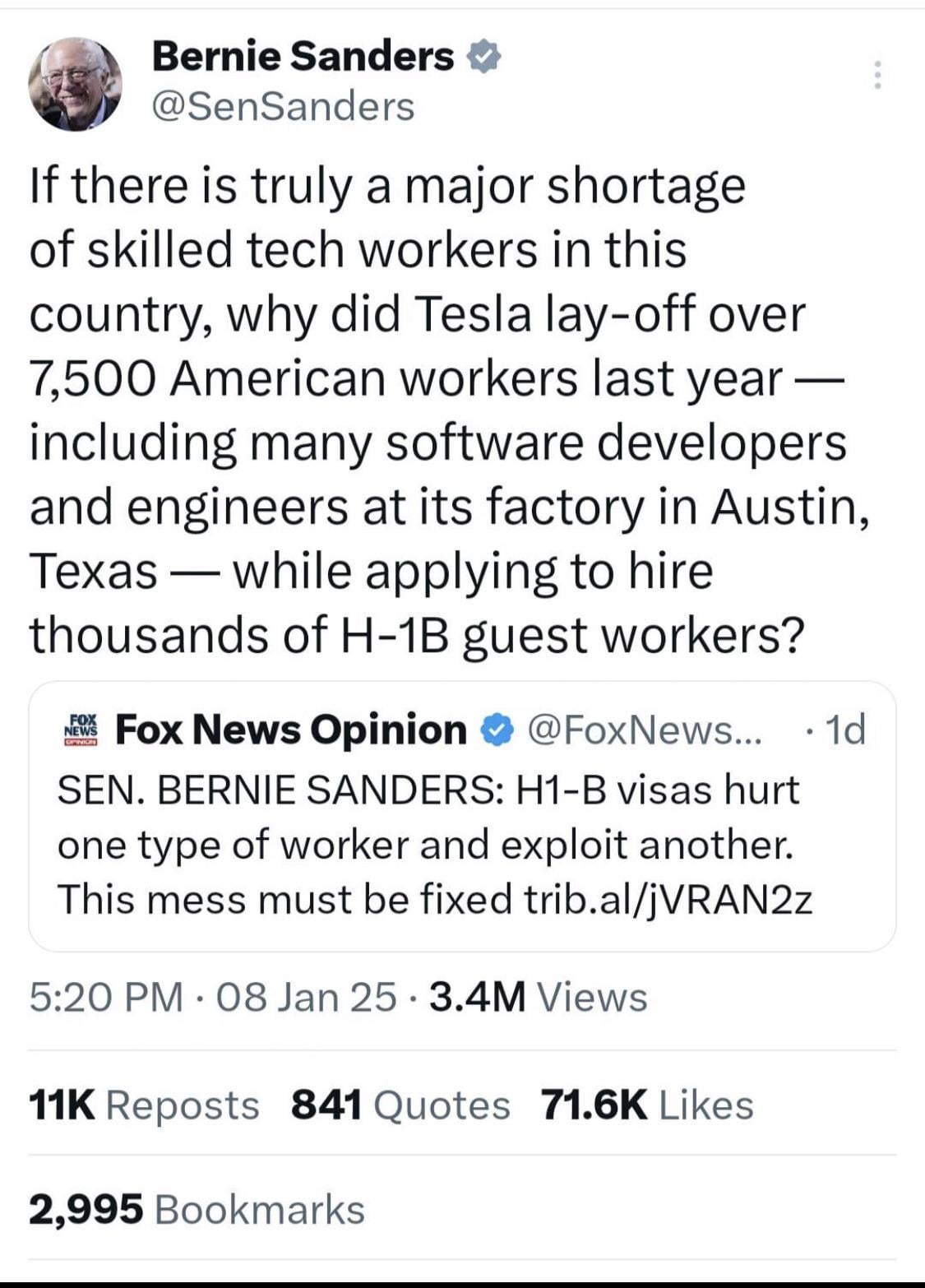View the 3.4M Views analytics
This screenshot has width=925, height=1288.
click(539, 998)
